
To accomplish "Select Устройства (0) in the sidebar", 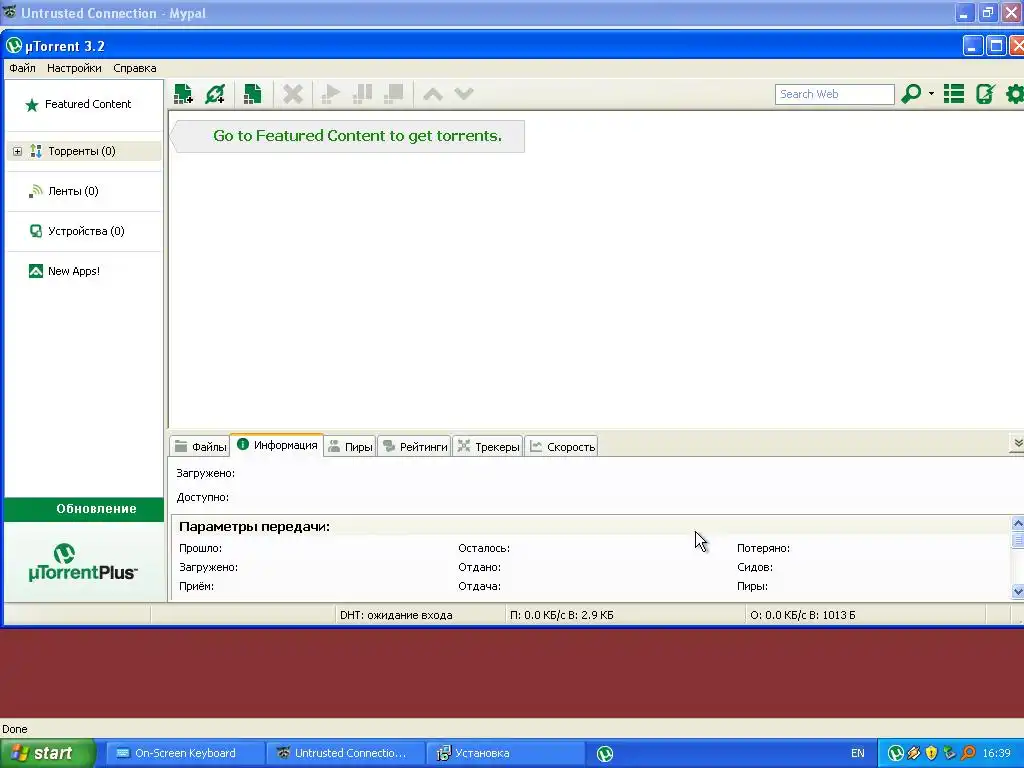I will click(x=86, y=231).
